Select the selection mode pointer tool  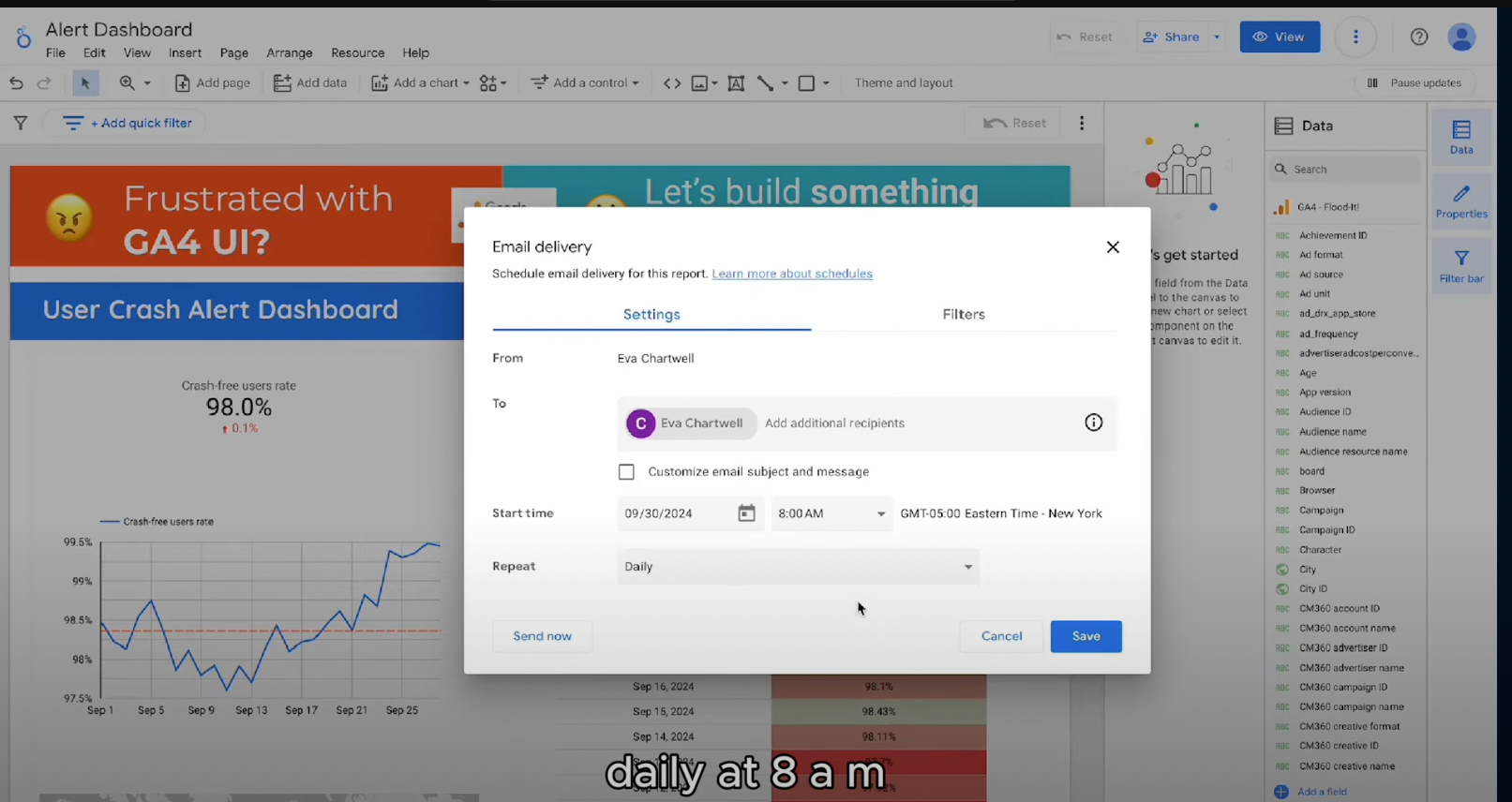[85, 83]
